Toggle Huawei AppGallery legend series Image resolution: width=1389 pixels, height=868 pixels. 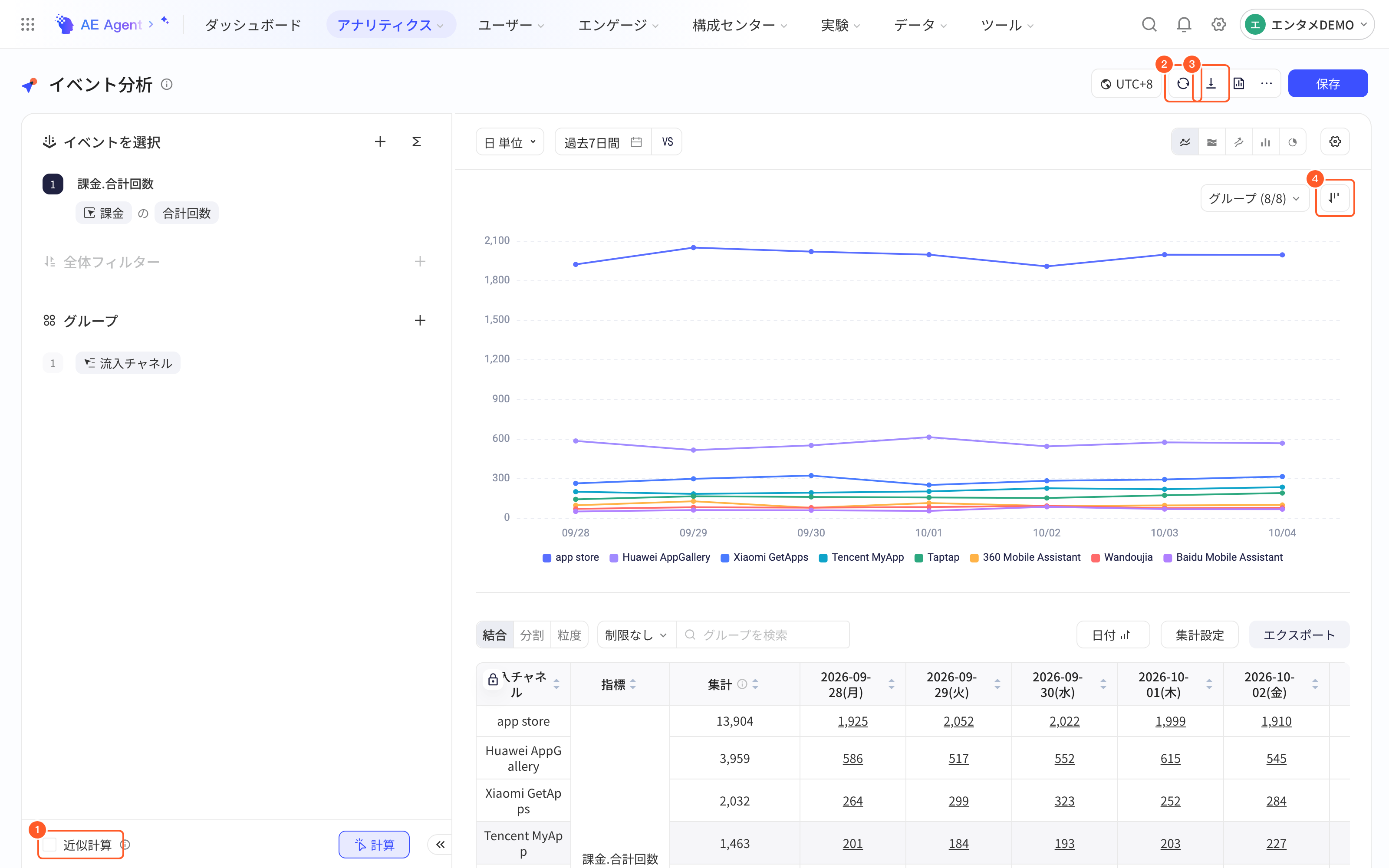tap(659, 557)
